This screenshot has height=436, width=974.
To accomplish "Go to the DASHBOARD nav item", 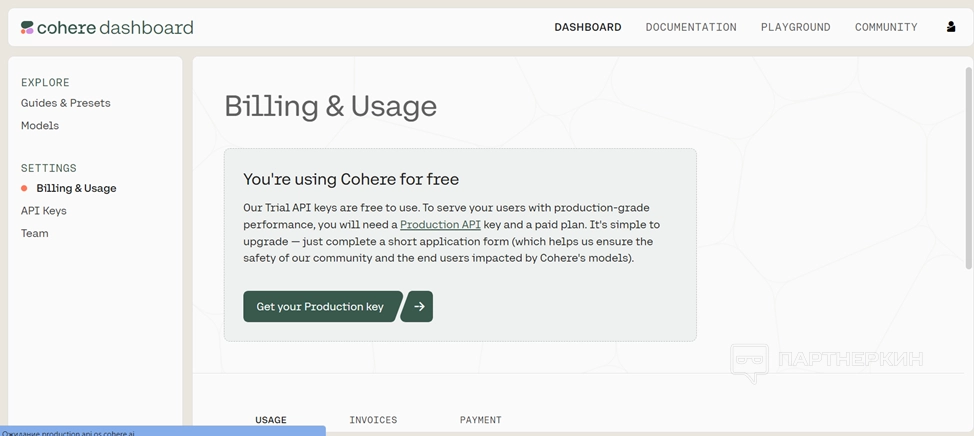I will (x=588, y=27).
